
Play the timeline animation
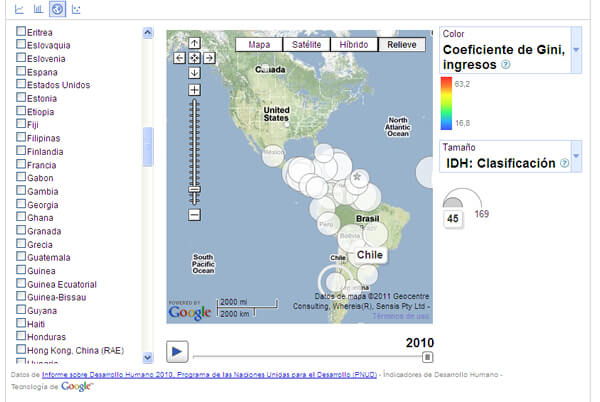click(177, 351)
